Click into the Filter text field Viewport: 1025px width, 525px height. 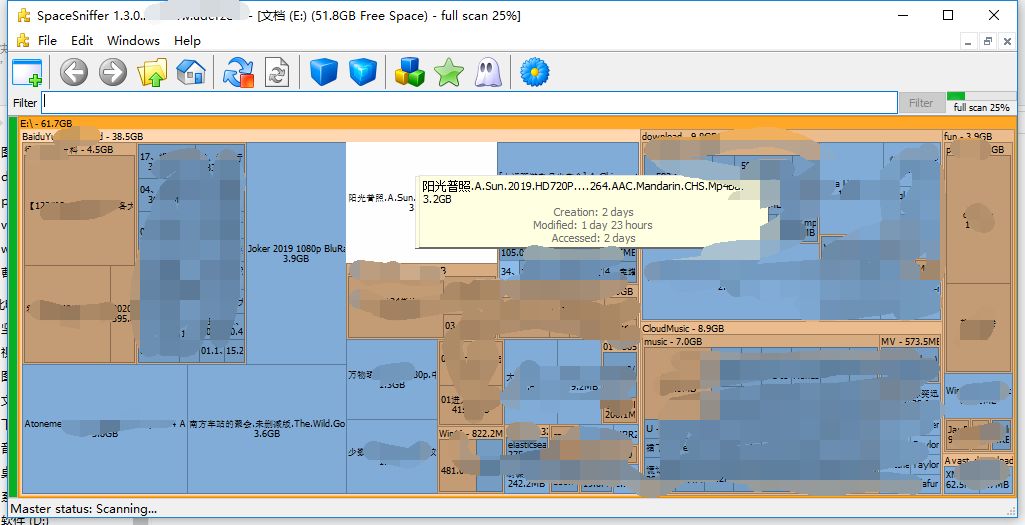pos(469,103)
